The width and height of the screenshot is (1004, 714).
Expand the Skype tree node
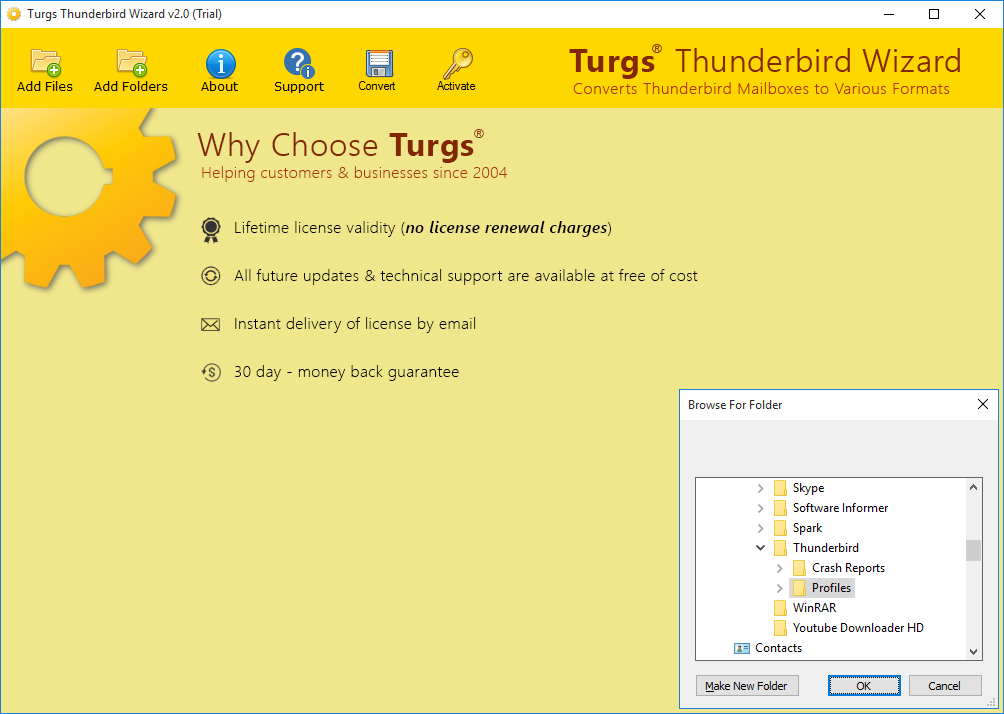pos(760,488)
